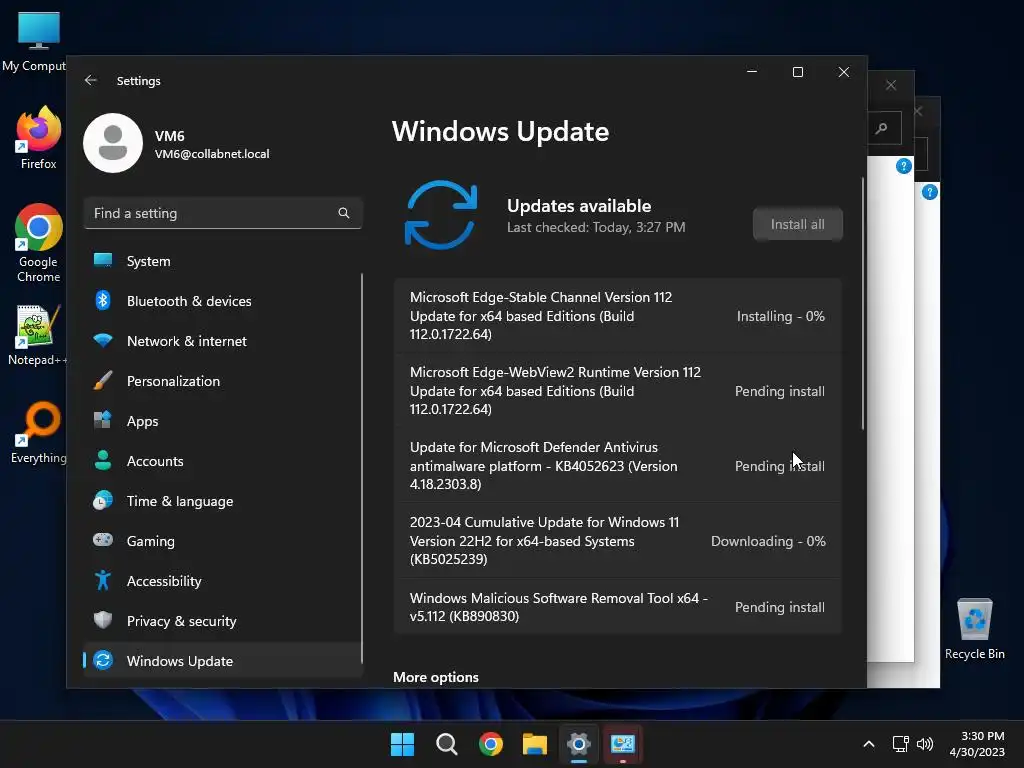Click the Find a setting search field
Screen dimensions: 1024x768
pos(223,213)
